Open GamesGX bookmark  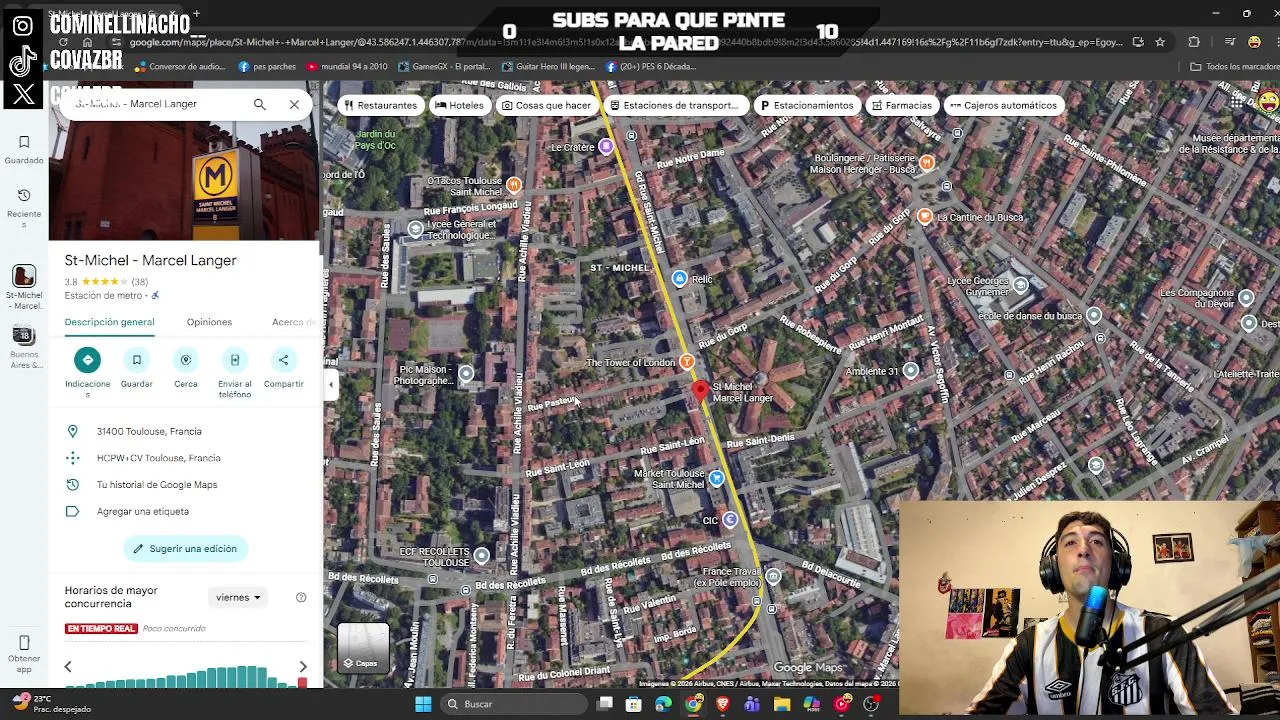pos(444,67)
